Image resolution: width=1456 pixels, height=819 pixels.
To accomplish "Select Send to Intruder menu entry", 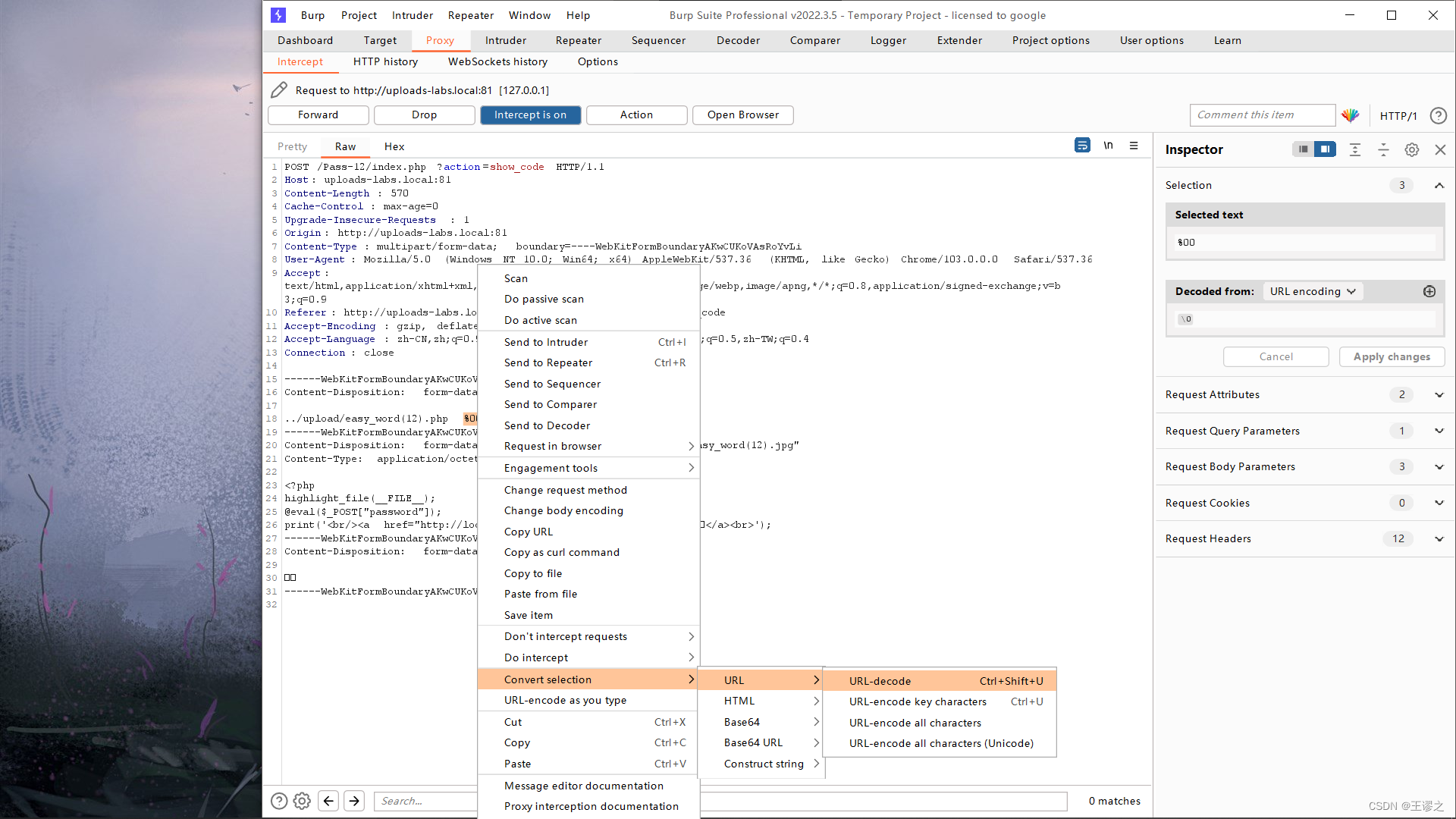I will tap(588, 342).
